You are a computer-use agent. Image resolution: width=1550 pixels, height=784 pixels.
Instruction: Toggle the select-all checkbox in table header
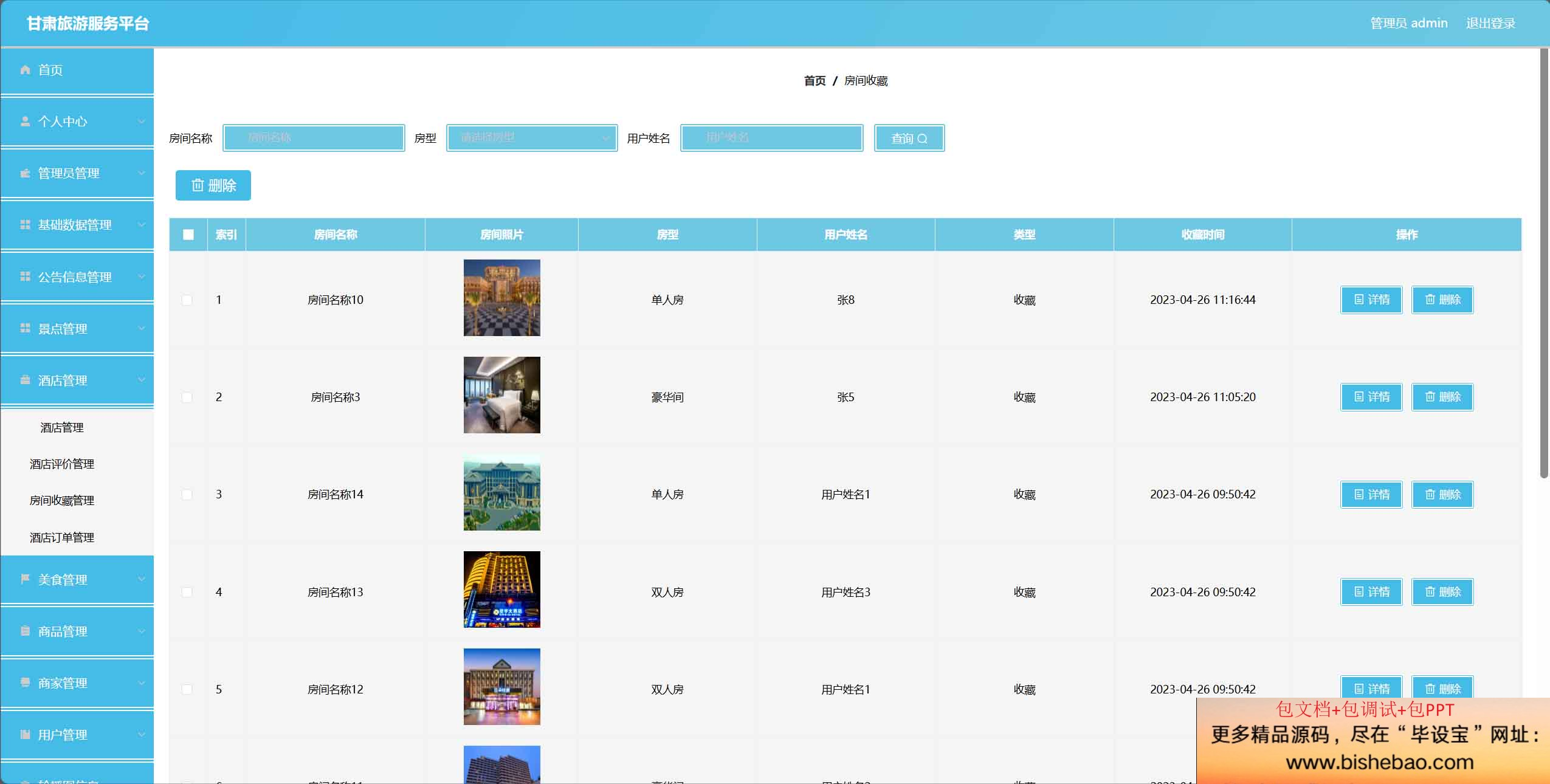point(188,235)
